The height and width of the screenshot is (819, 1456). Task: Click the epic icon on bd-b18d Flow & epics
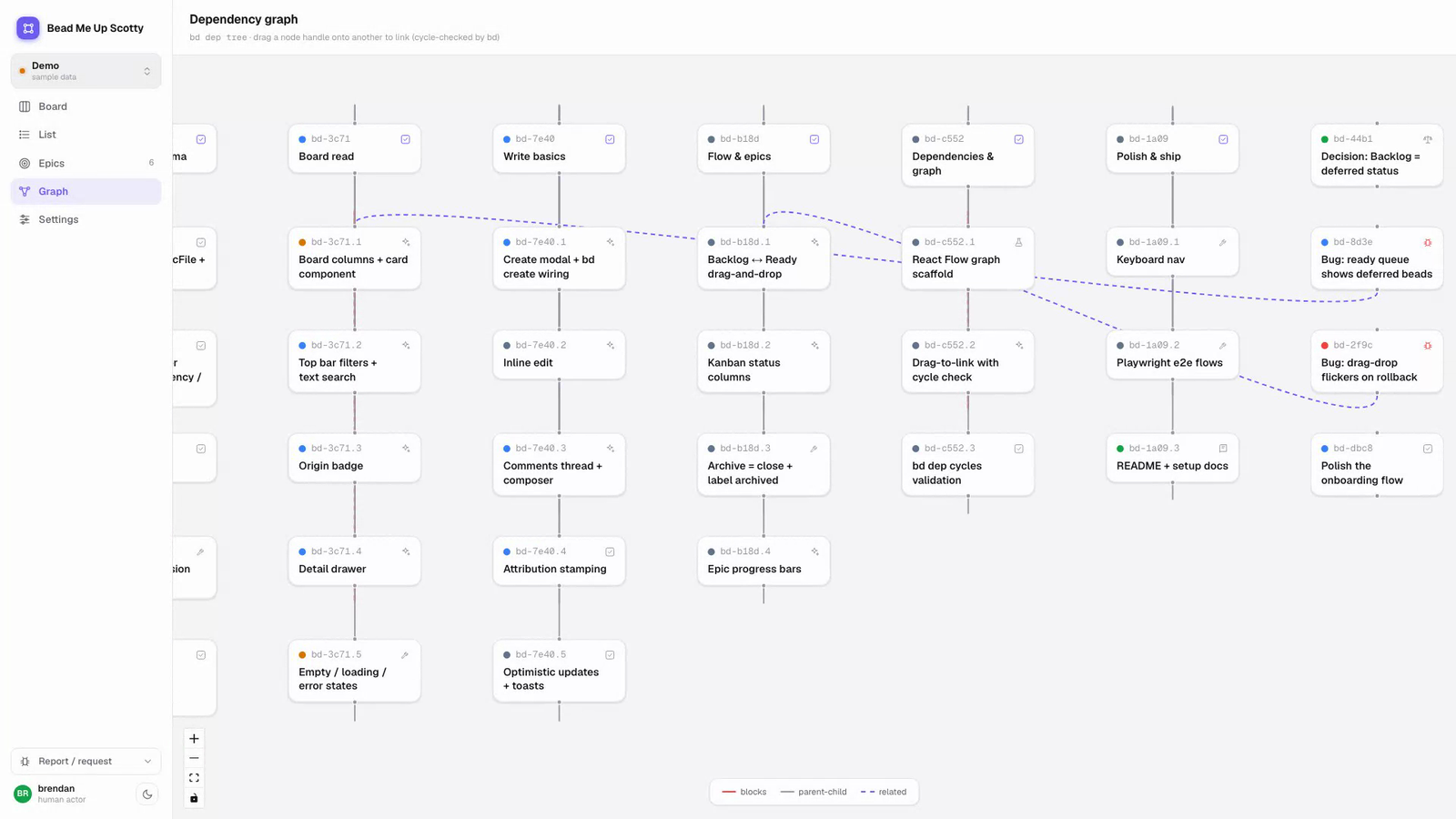coord(814,139)
